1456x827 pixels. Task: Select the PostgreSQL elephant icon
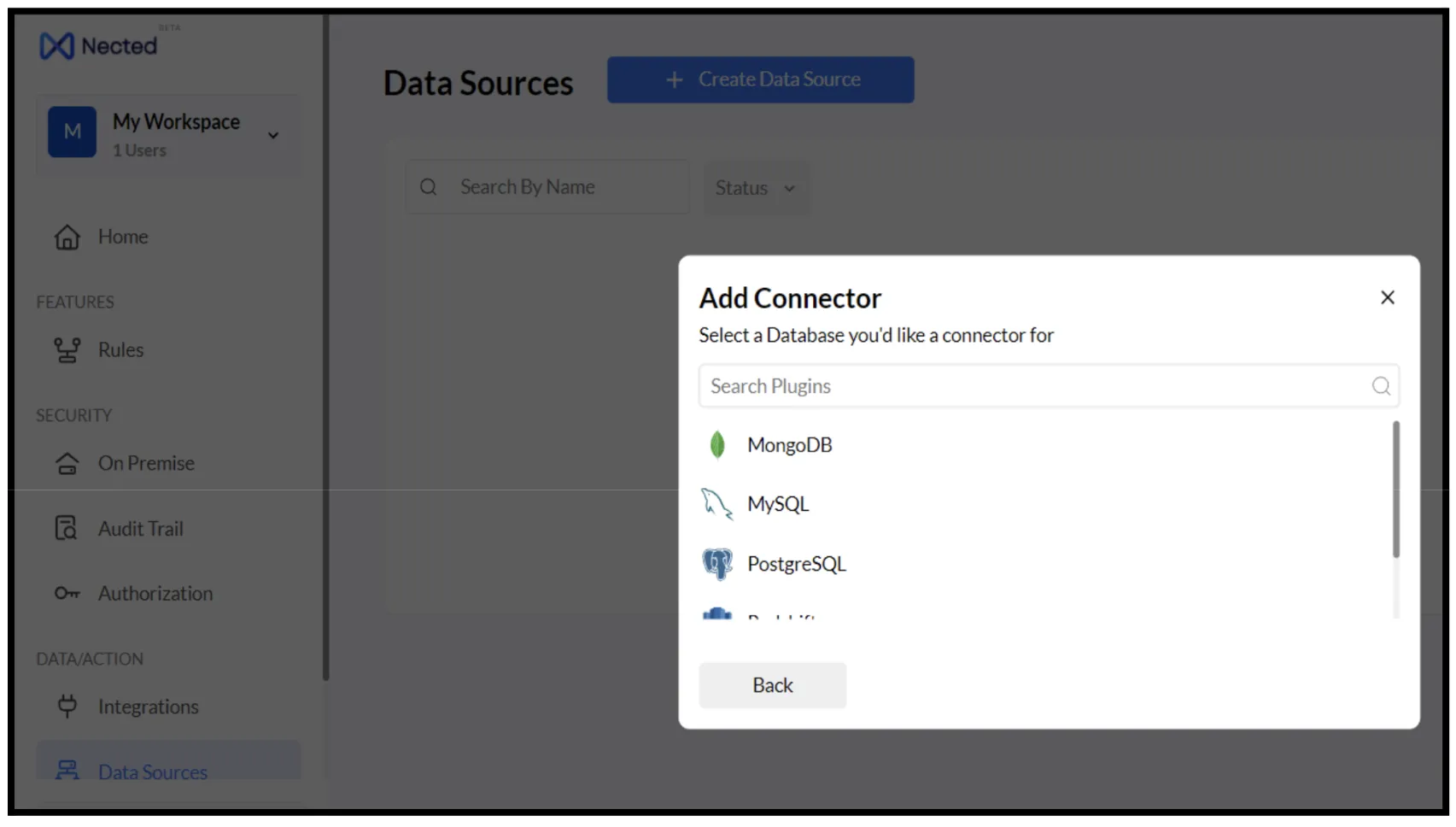point(717,564)
